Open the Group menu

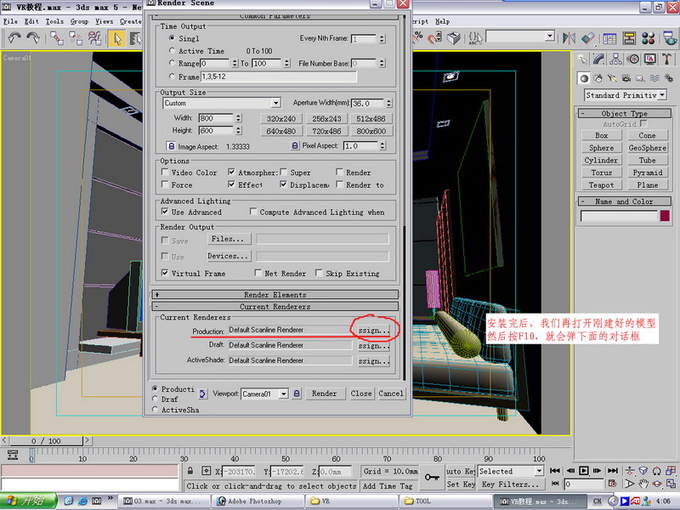pos(79,21)
